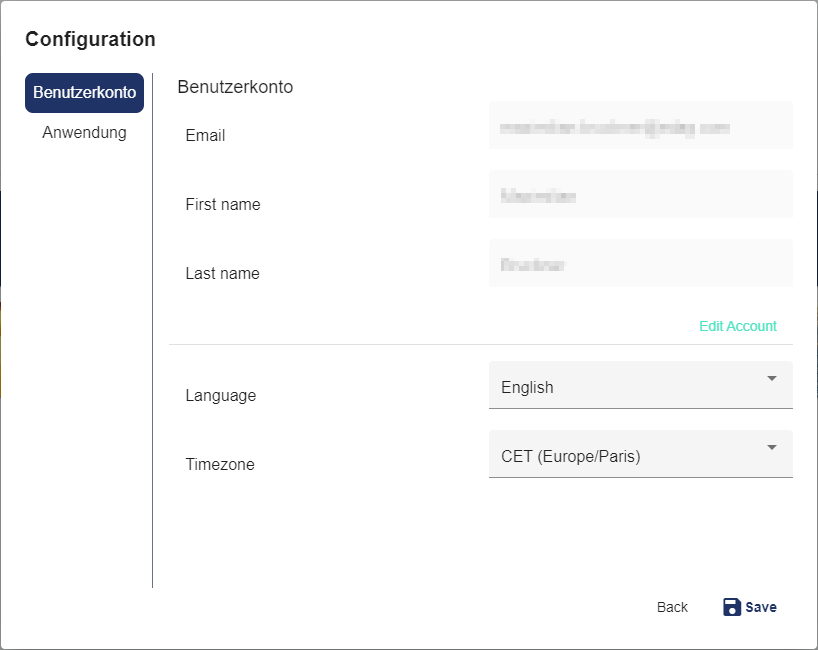818x650 pixels.
Task: Click the Configuration dialog title
Action: click(x=90, y=39)
